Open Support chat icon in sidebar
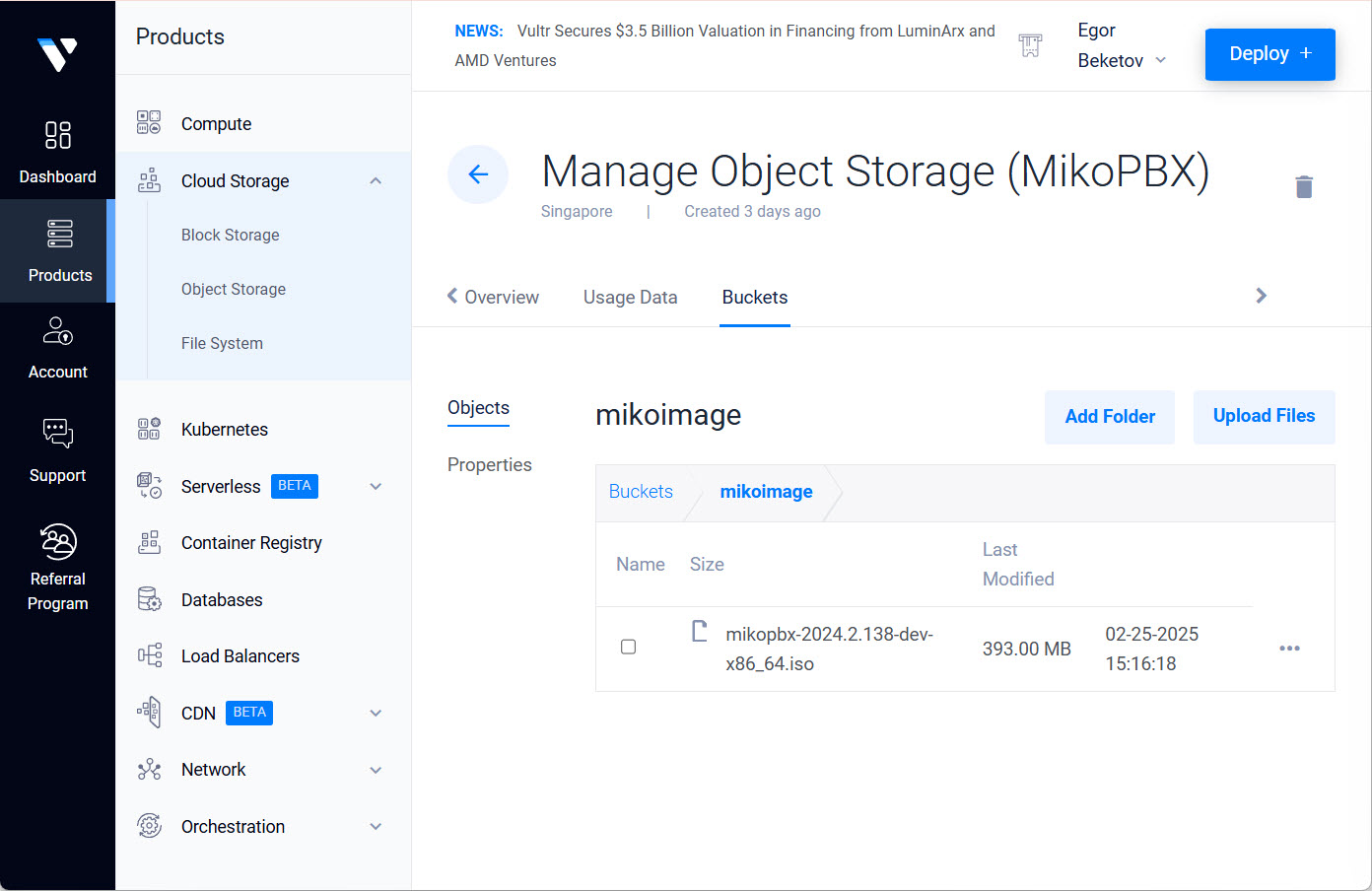Image resolution: width=1372 pixels, height=891 pixels. coord(57,434)
